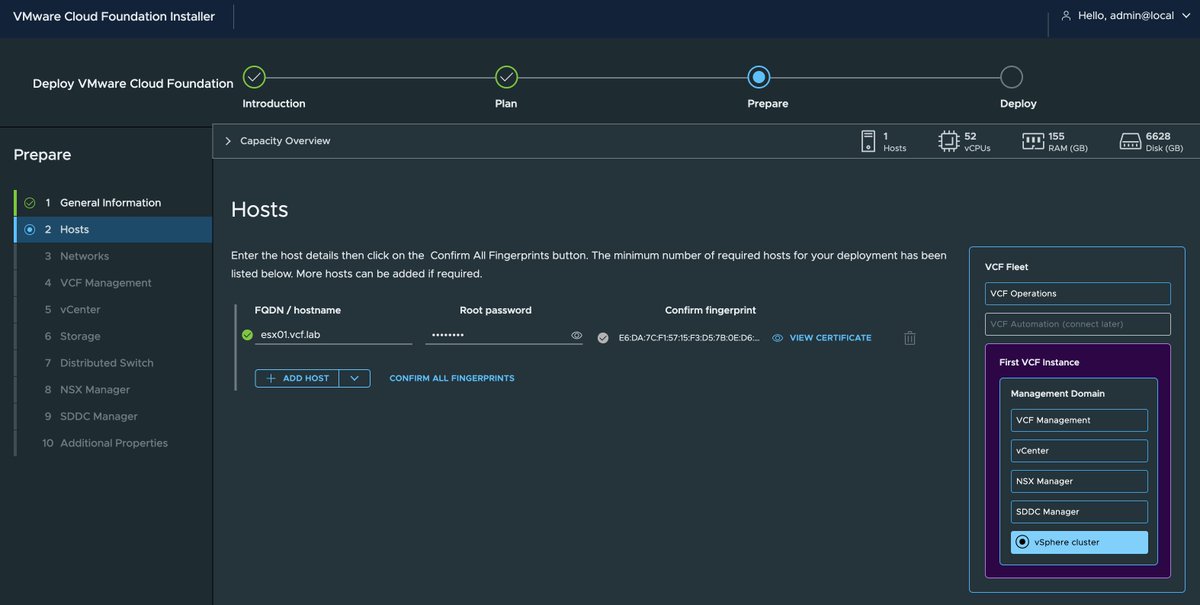Click the eye icon beside View Certificate

(x=777, y=338)
